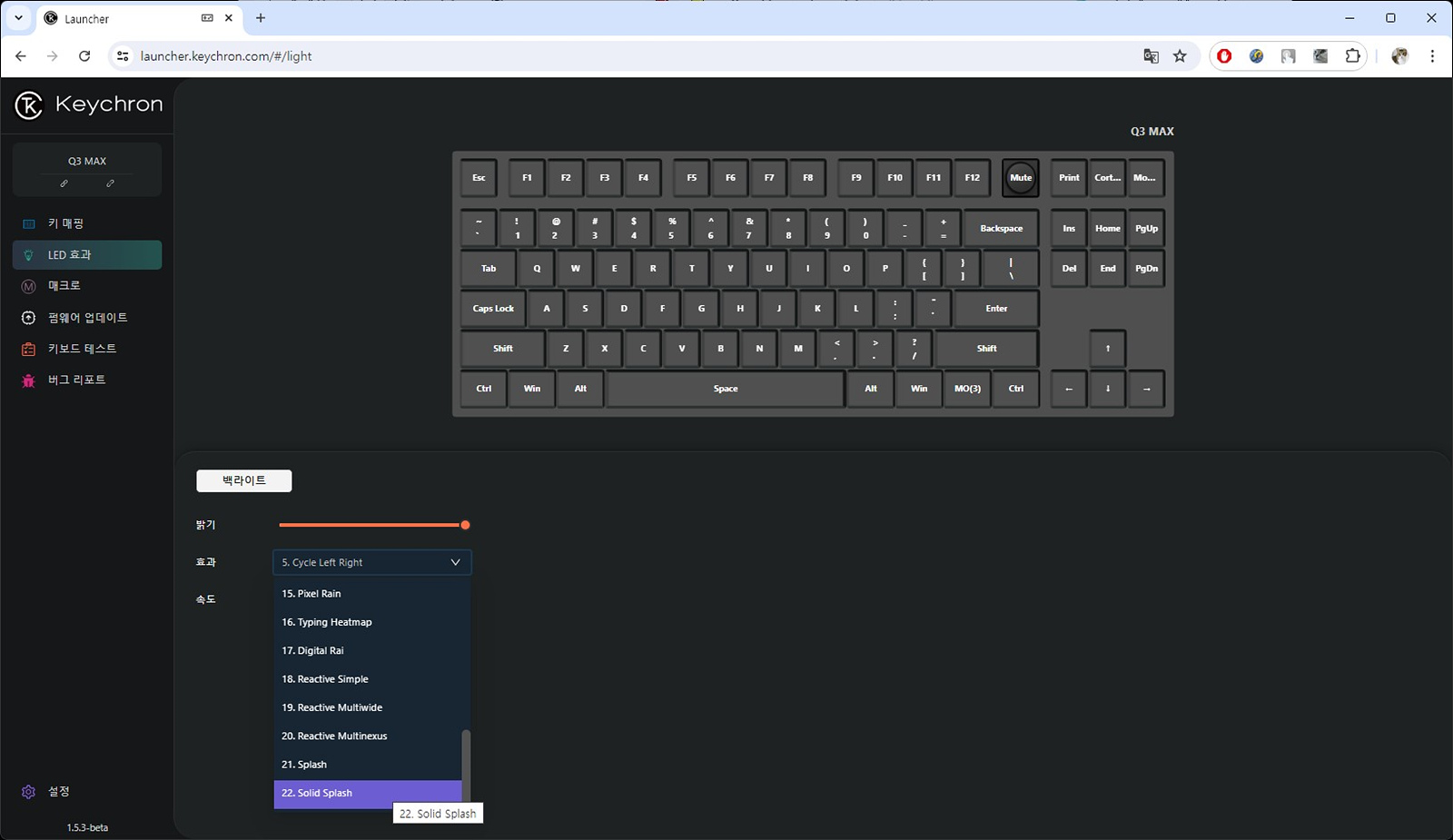Click the right link icon under Q3 MAX

tap(110, 183)
